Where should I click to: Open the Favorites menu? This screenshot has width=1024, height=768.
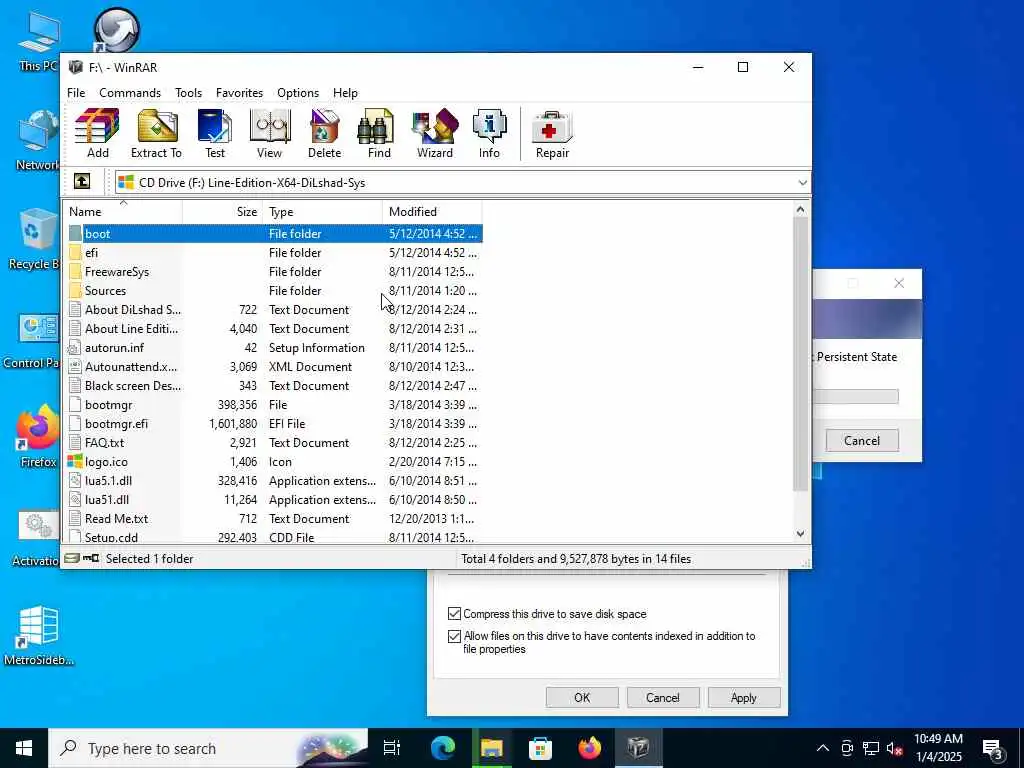tap(239, 93)
